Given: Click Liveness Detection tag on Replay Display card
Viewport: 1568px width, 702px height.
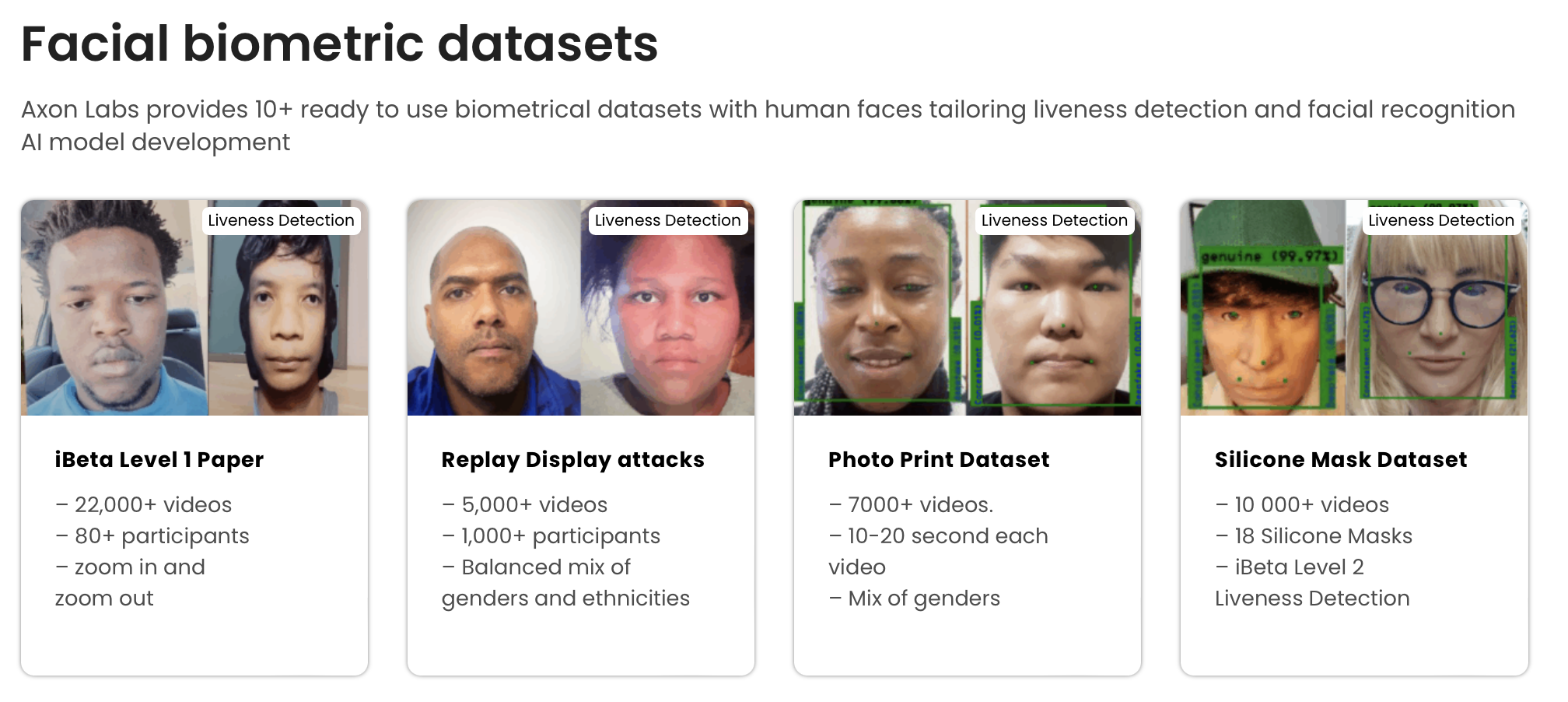Looking at the screenshot, I should (x=667, y=221).
